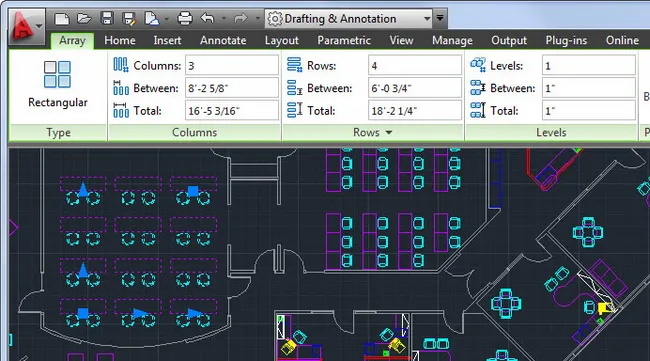Click the Rows field showing 4

415,65
